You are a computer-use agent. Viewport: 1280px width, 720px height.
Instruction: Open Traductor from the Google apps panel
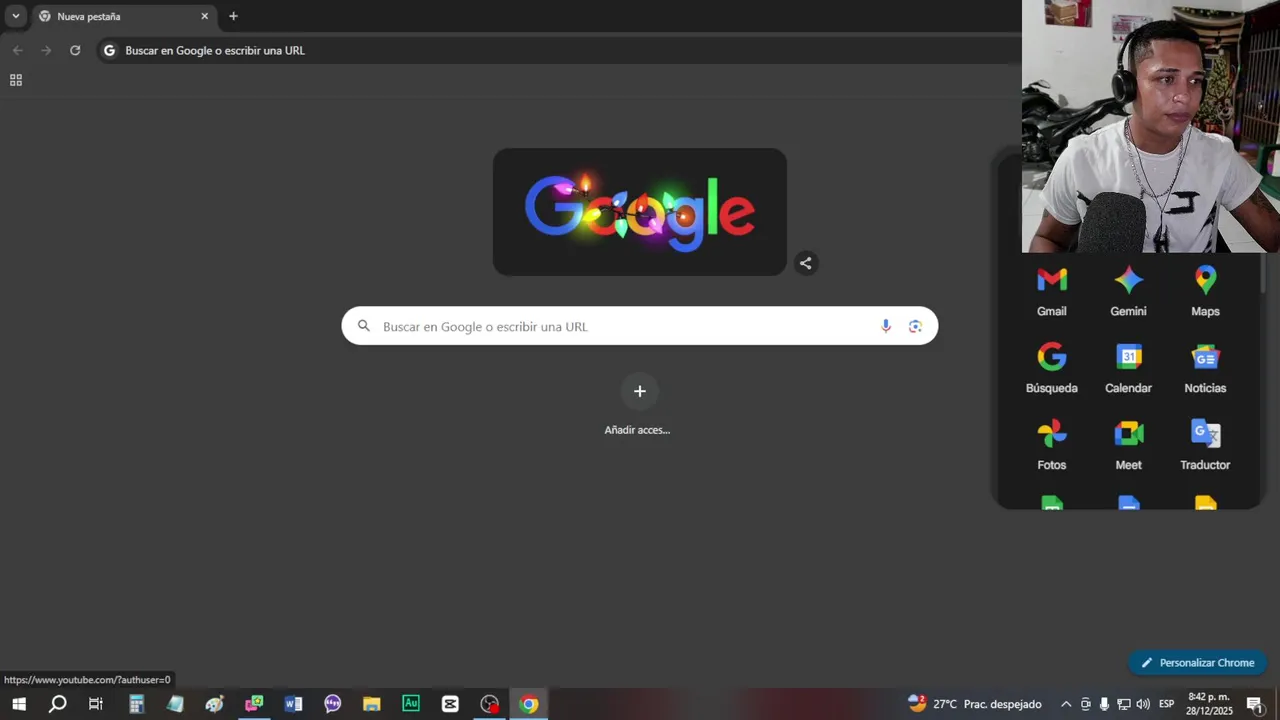tap(1205, 445)
